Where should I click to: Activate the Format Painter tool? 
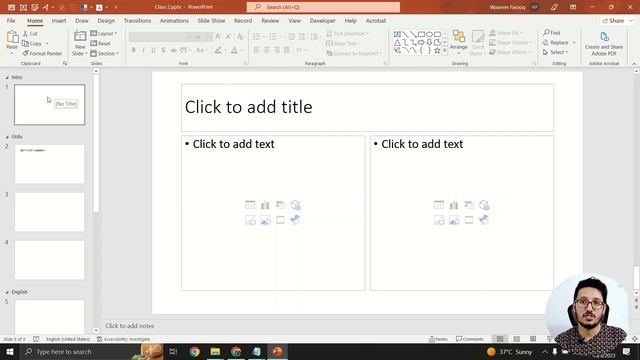42,53
